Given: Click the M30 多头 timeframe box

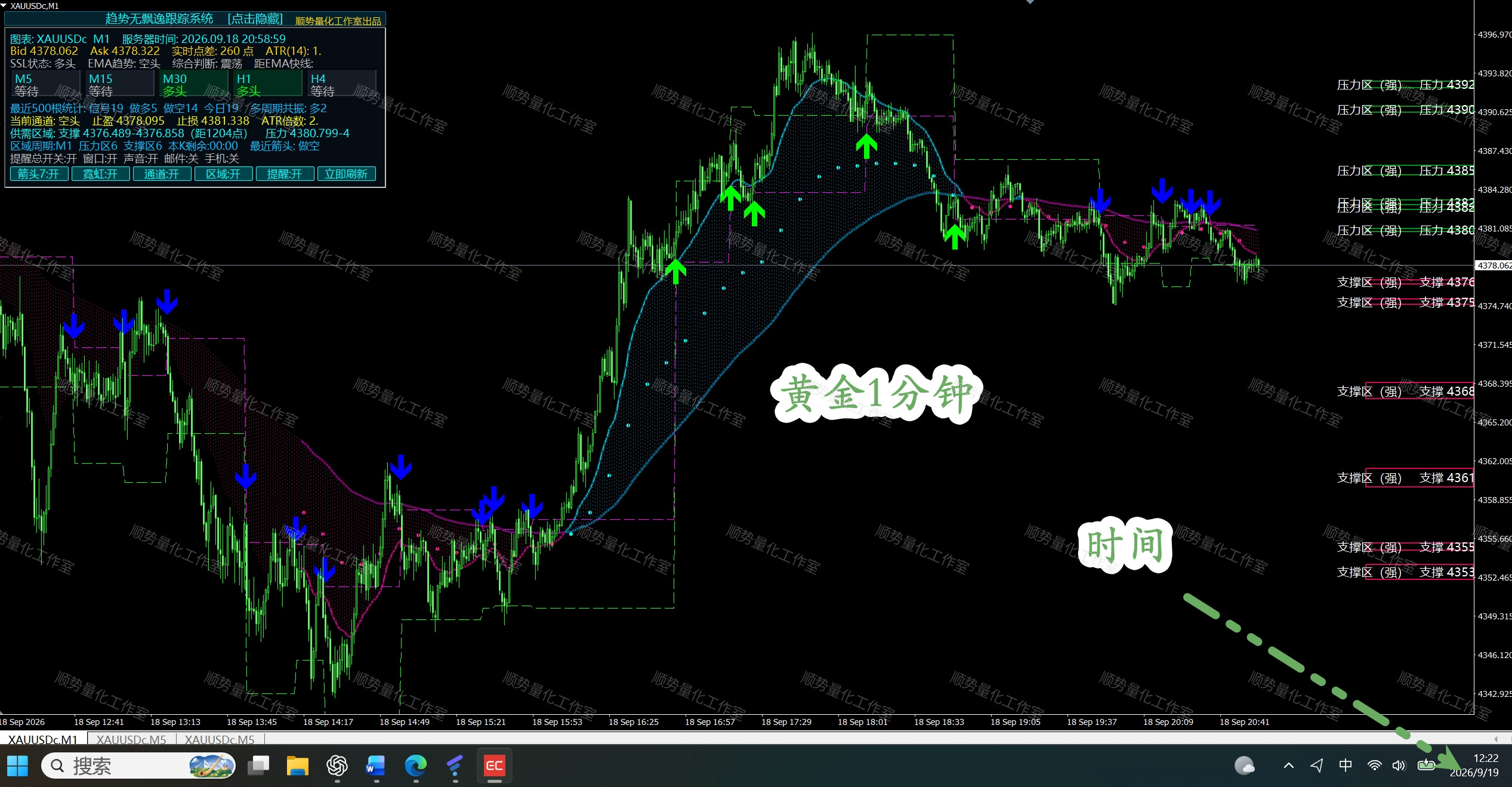Looking at the screenshot, I should [x=193, y=84].
